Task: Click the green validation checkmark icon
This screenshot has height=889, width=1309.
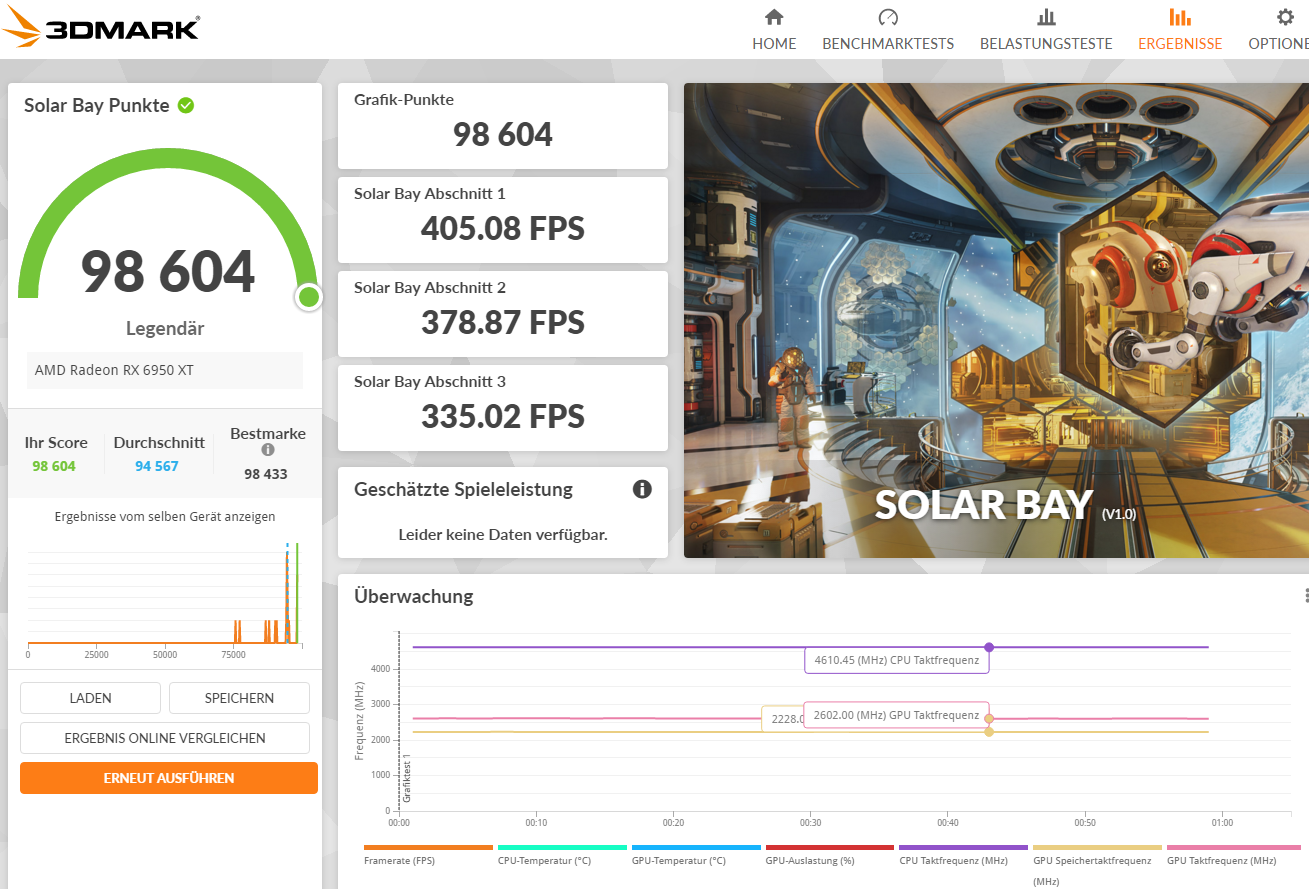Action: 186,105
